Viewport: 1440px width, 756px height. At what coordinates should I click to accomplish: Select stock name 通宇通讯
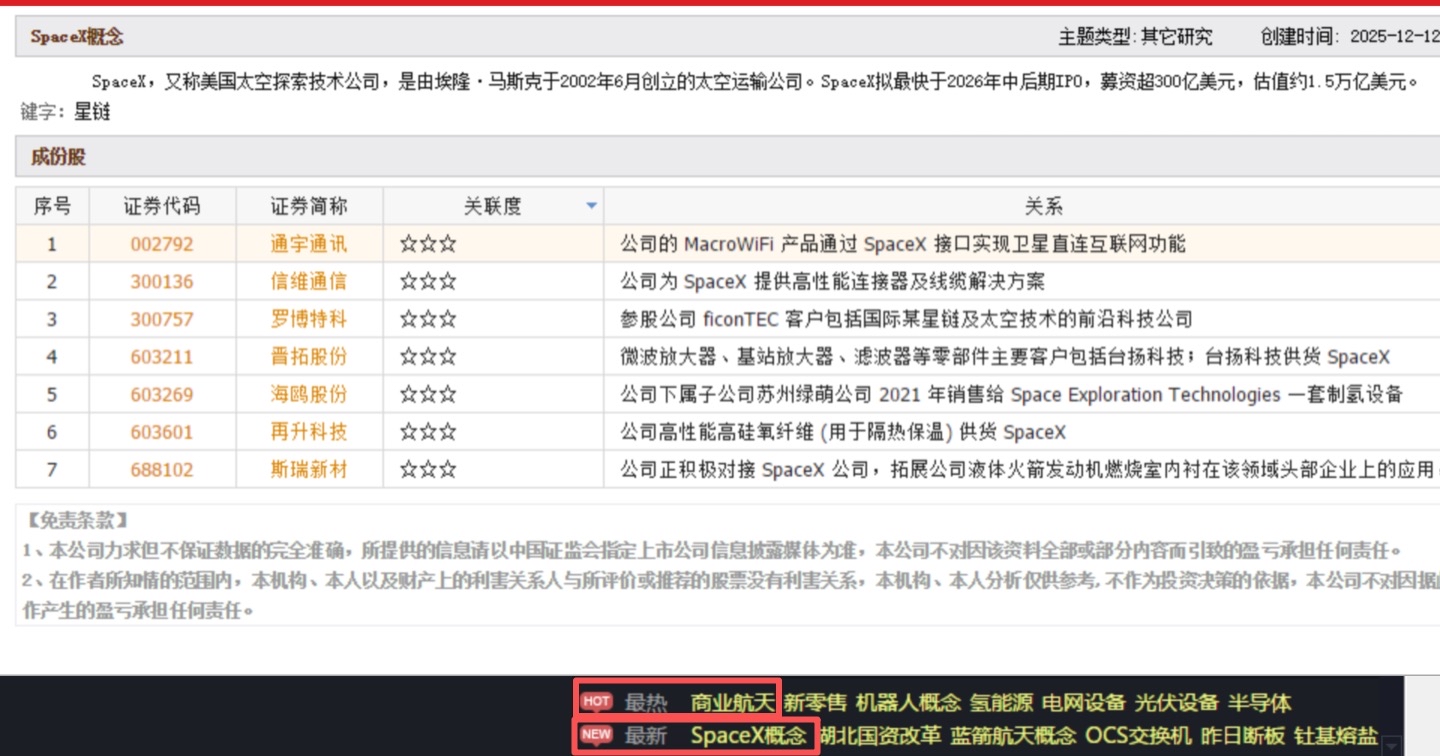(x=309, y=244)
